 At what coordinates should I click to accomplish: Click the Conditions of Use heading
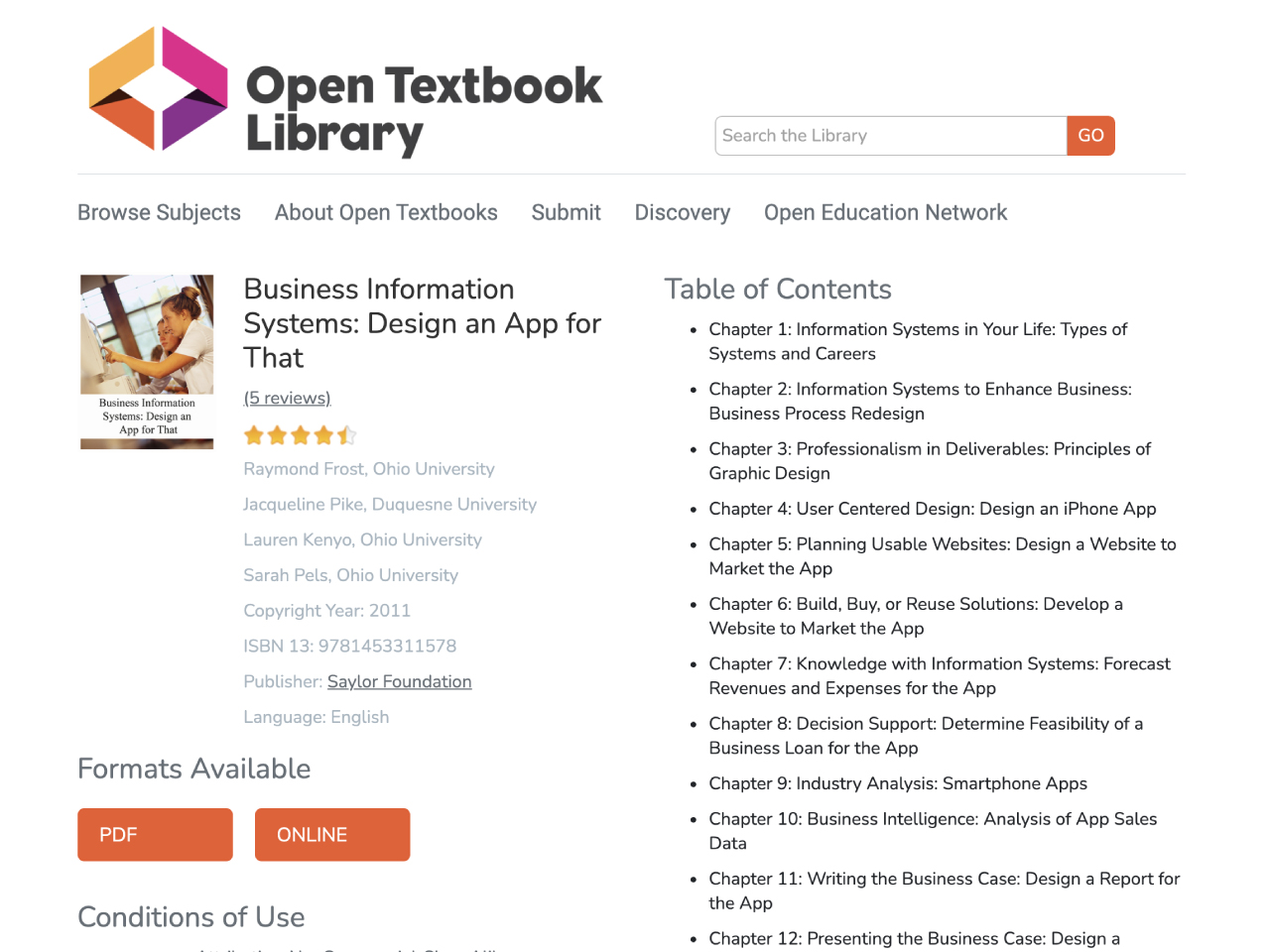[x=191, y=917]
